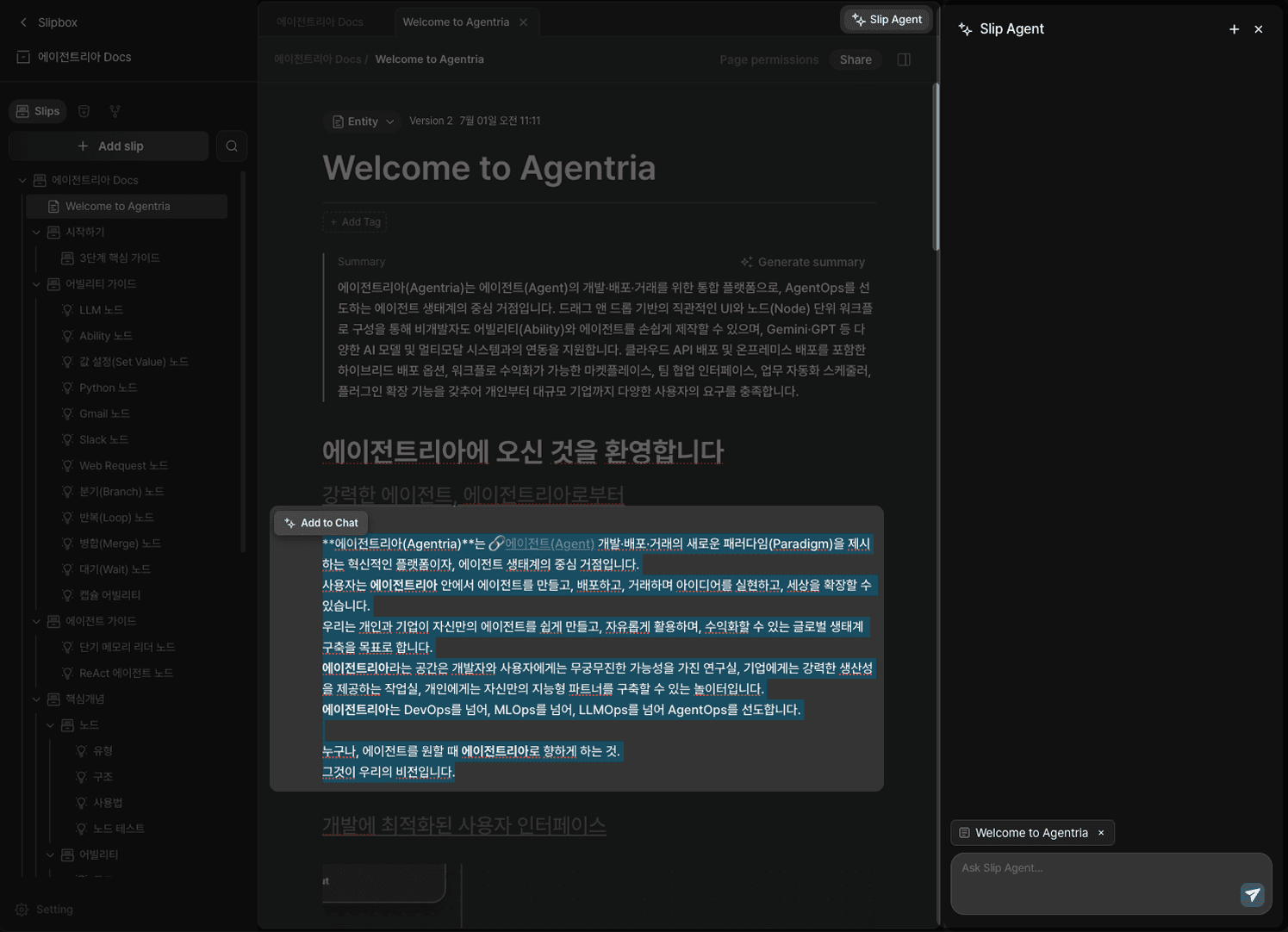Click the lightbulb icon beside LLM 노드
This screenshot has width=1288, height=932.
pyautogui.click(x=67, y=310)
